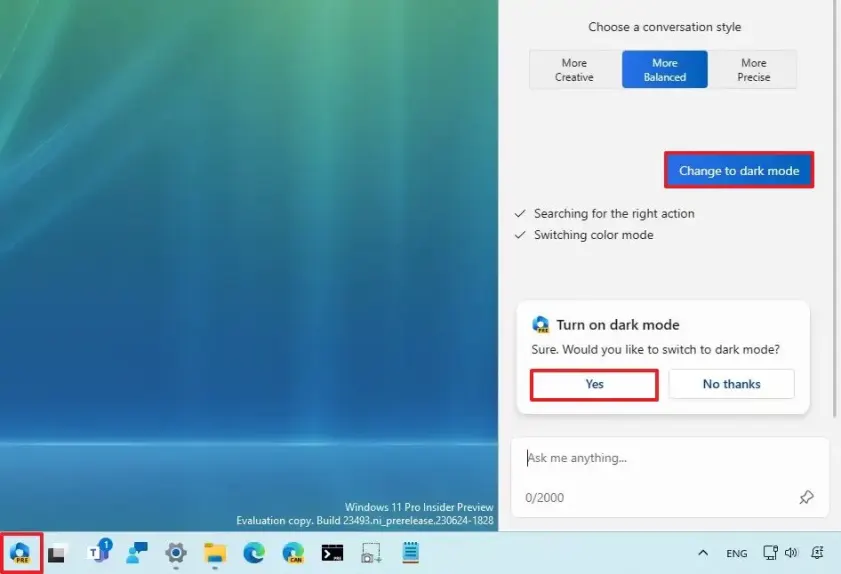Select More Balanced conversation style
Image resolution: width=841 pixels, height=574 pixels.
click(665, 70)
